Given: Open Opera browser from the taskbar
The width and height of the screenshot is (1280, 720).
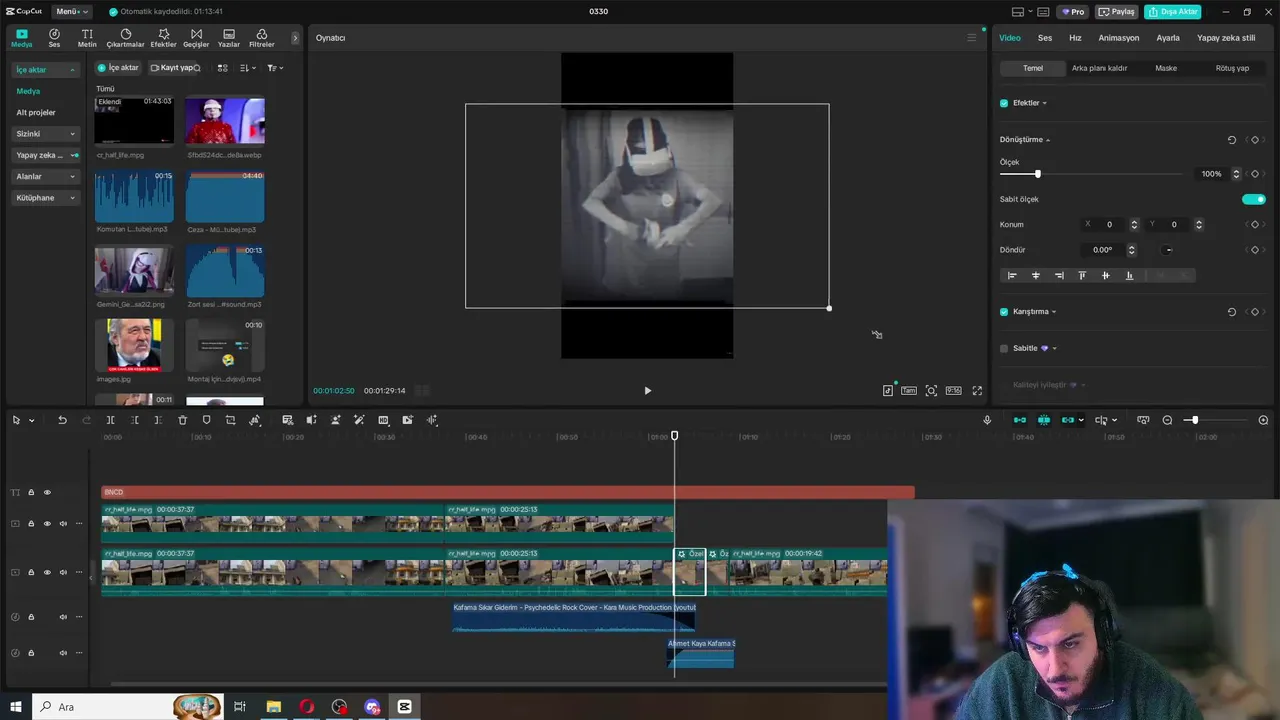Looking at the screenshot, I should click(x=306, y=707).
